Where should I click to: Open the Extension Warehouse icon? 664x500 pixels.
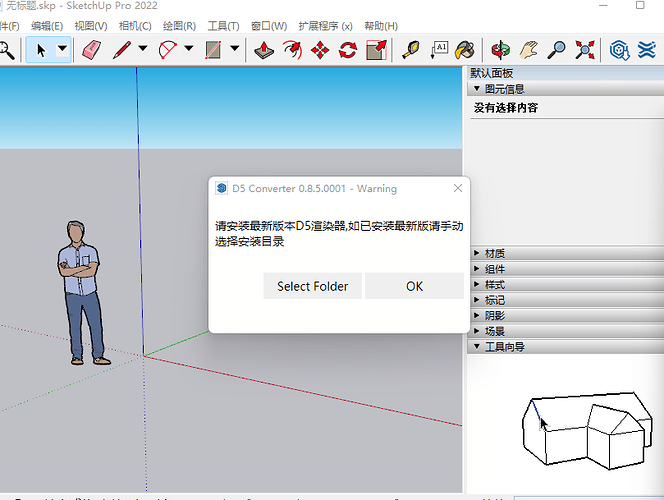click(x=647, y=50)
